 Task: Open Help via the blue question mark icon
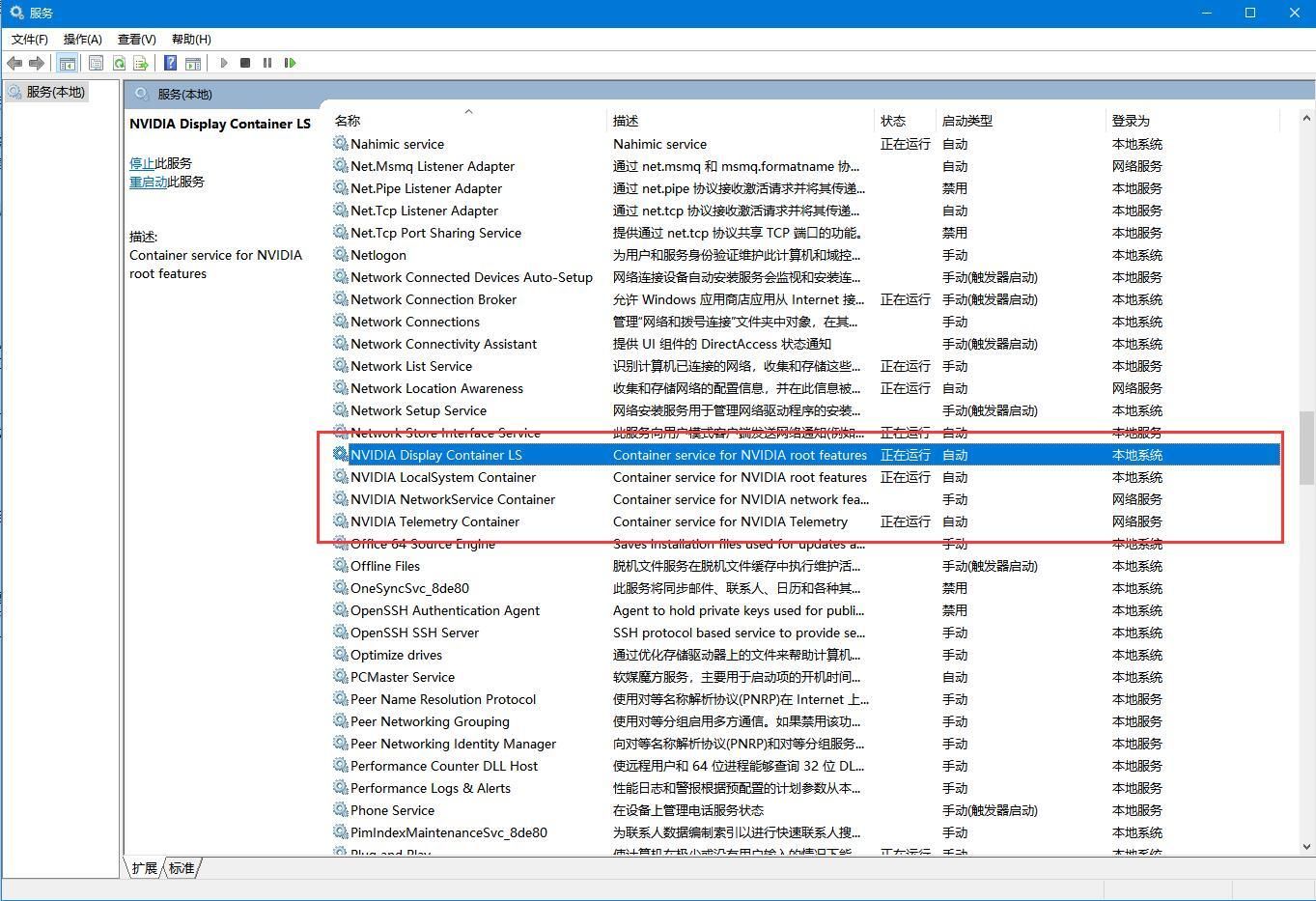click(x=170, y=63)
